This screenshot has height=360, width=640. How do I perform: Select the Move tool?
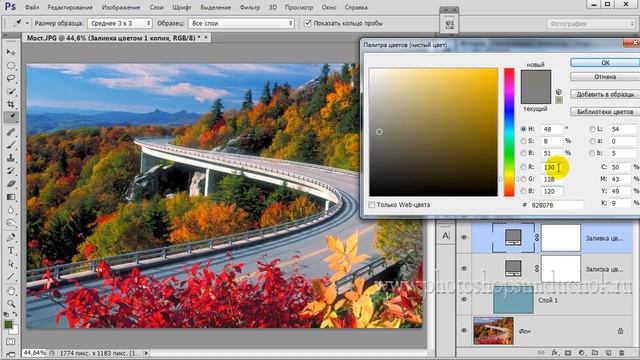pyautogui.click(x=11, y=52)
